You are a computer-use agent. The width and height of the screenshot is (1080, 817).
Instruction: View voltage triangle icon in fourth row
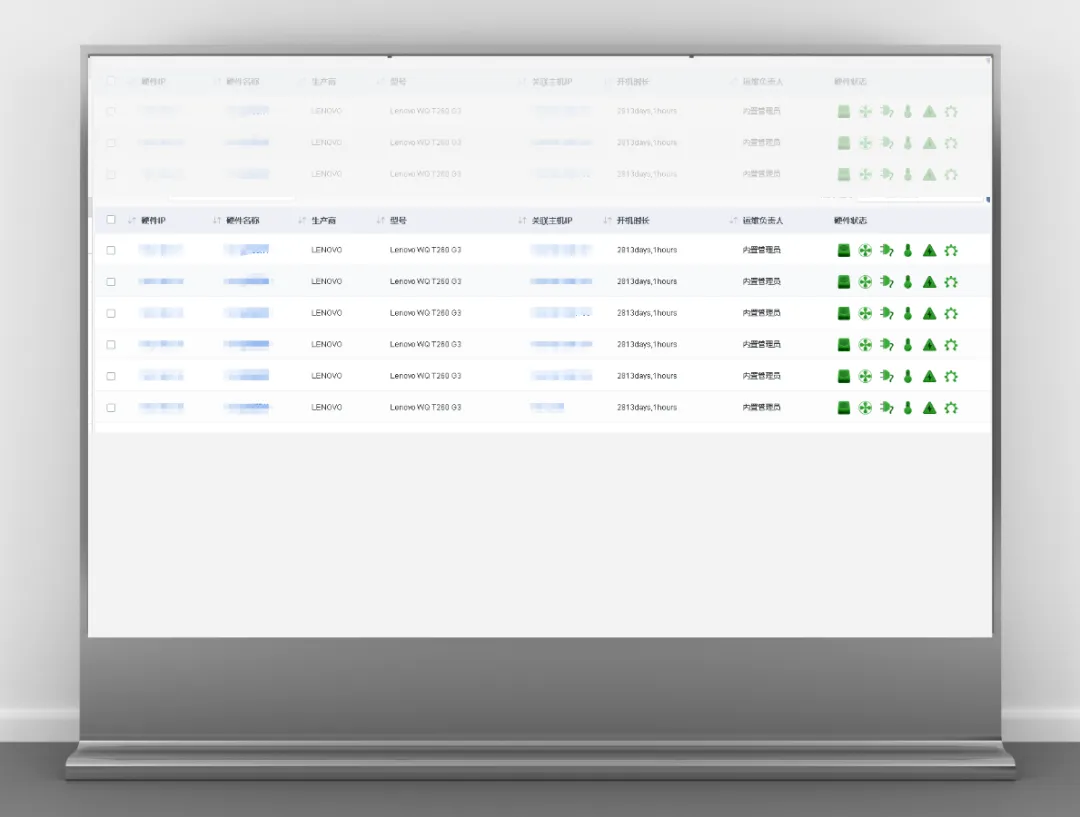[x=929, y=344]
